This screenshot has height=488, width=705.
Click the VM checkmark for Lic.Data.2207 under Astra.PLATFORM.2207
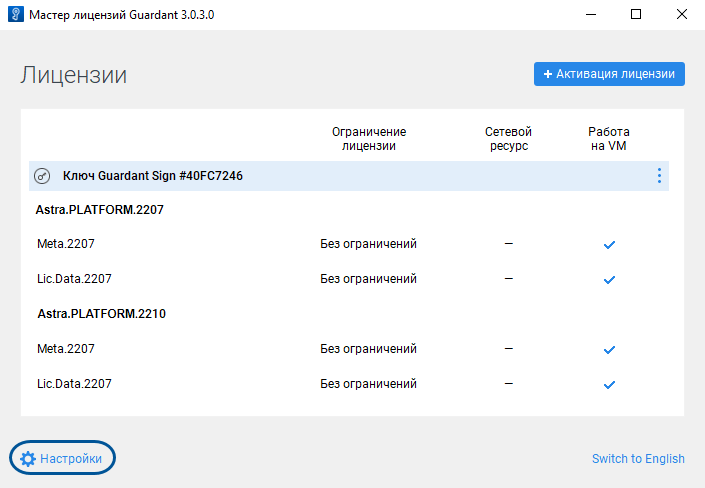[x=609, y=279]
